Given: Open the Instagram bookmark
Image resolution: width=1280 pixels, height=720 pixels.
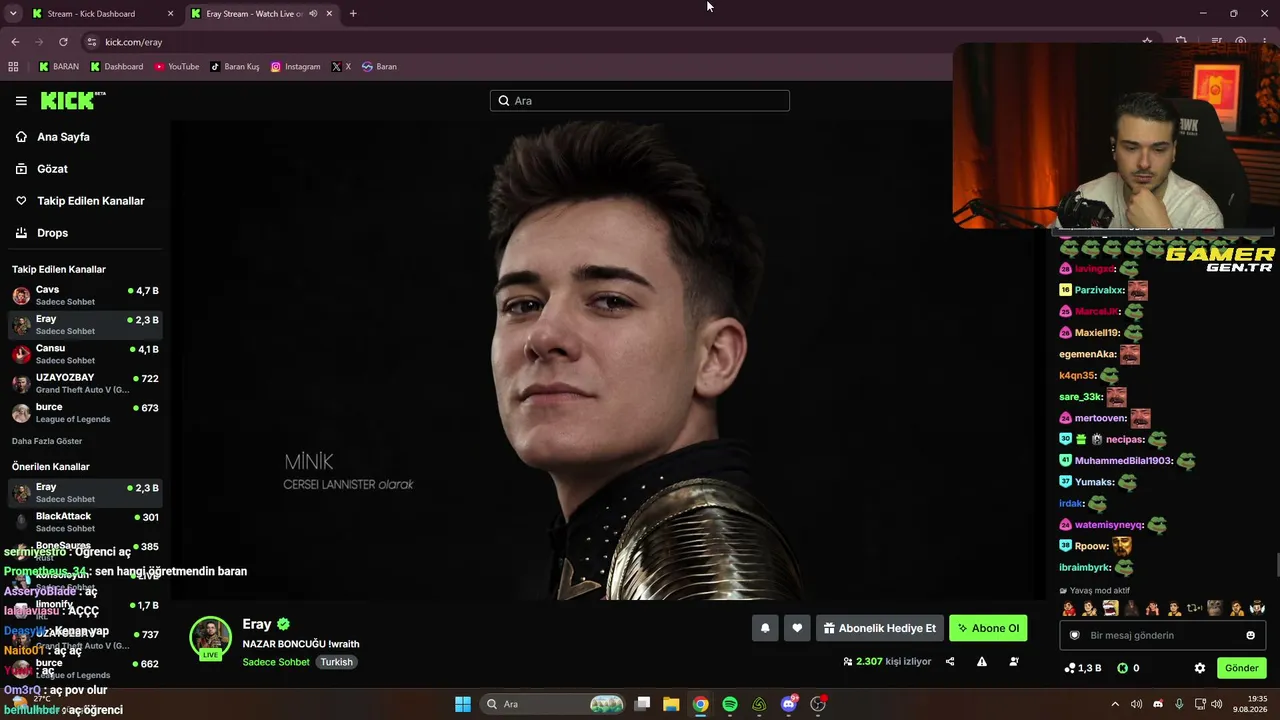Looking at the screenshot, I should pos(296,67).
